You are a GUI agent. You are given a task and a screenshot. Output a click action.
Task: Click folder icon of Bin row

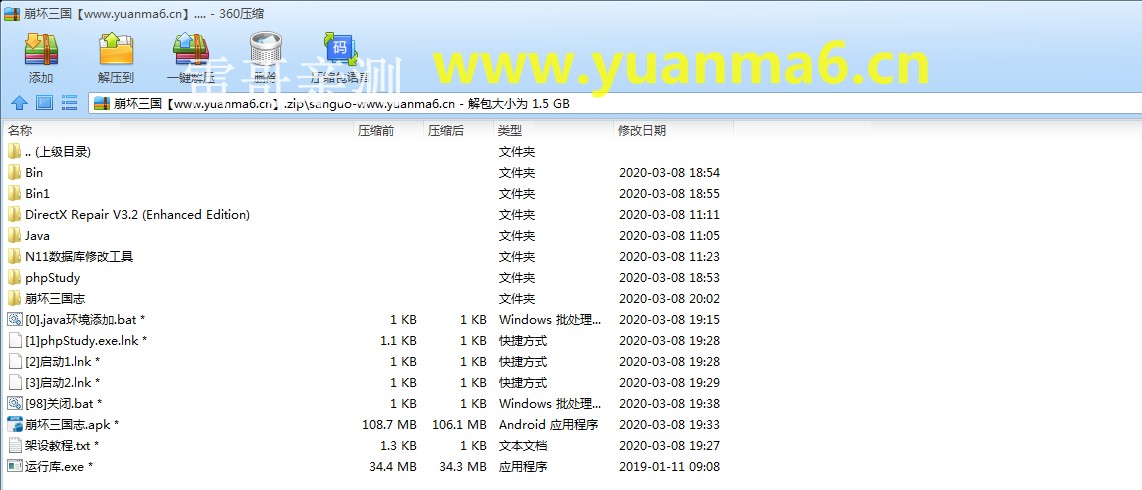tap(15, 173)
